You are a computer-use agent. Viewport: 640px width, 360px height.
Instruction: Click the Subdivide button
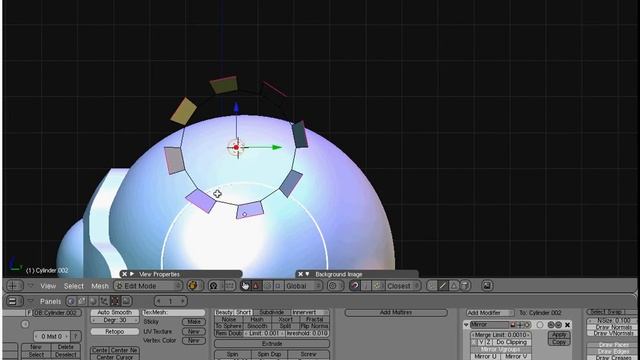click(x=272, y=312)
